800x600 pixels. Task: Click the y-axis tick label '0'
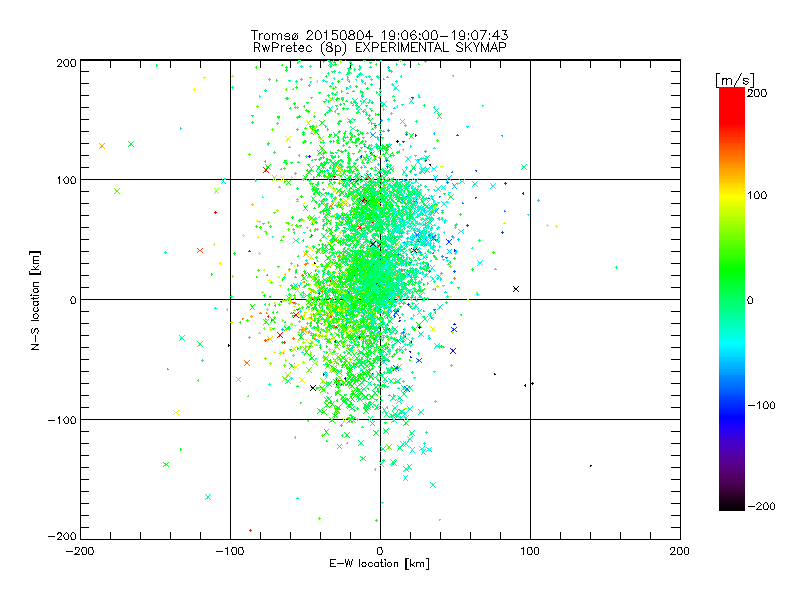coord(73,300)
